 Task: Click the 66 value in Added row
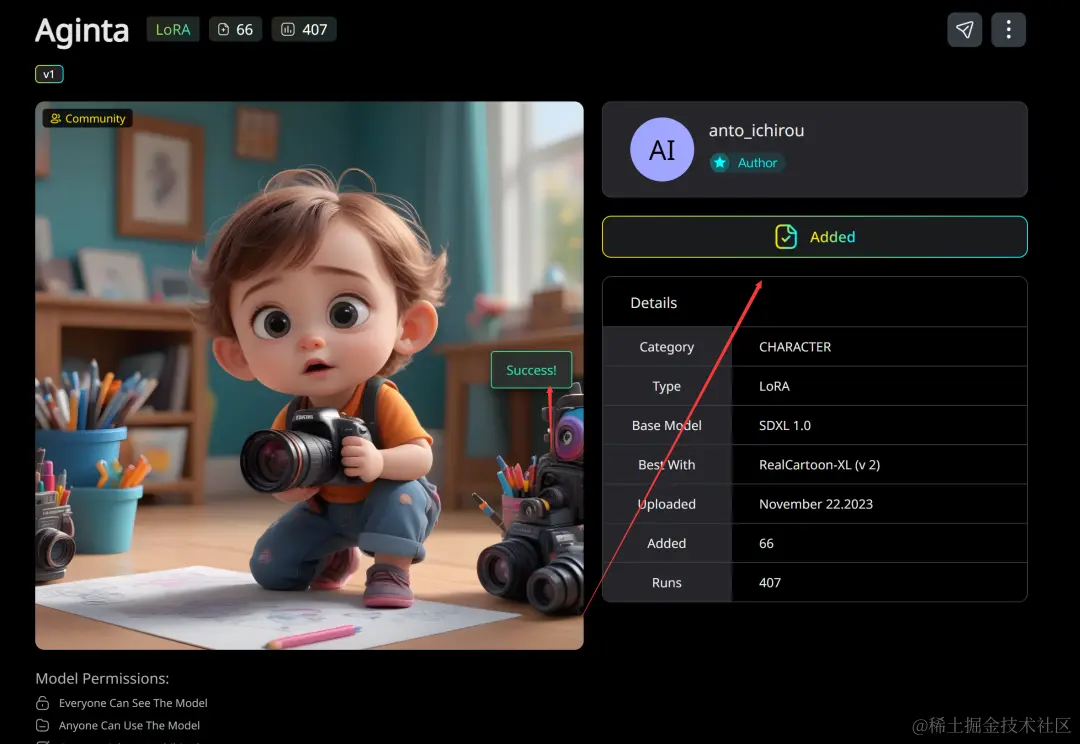pyautogui.click(x=766, y=544)
